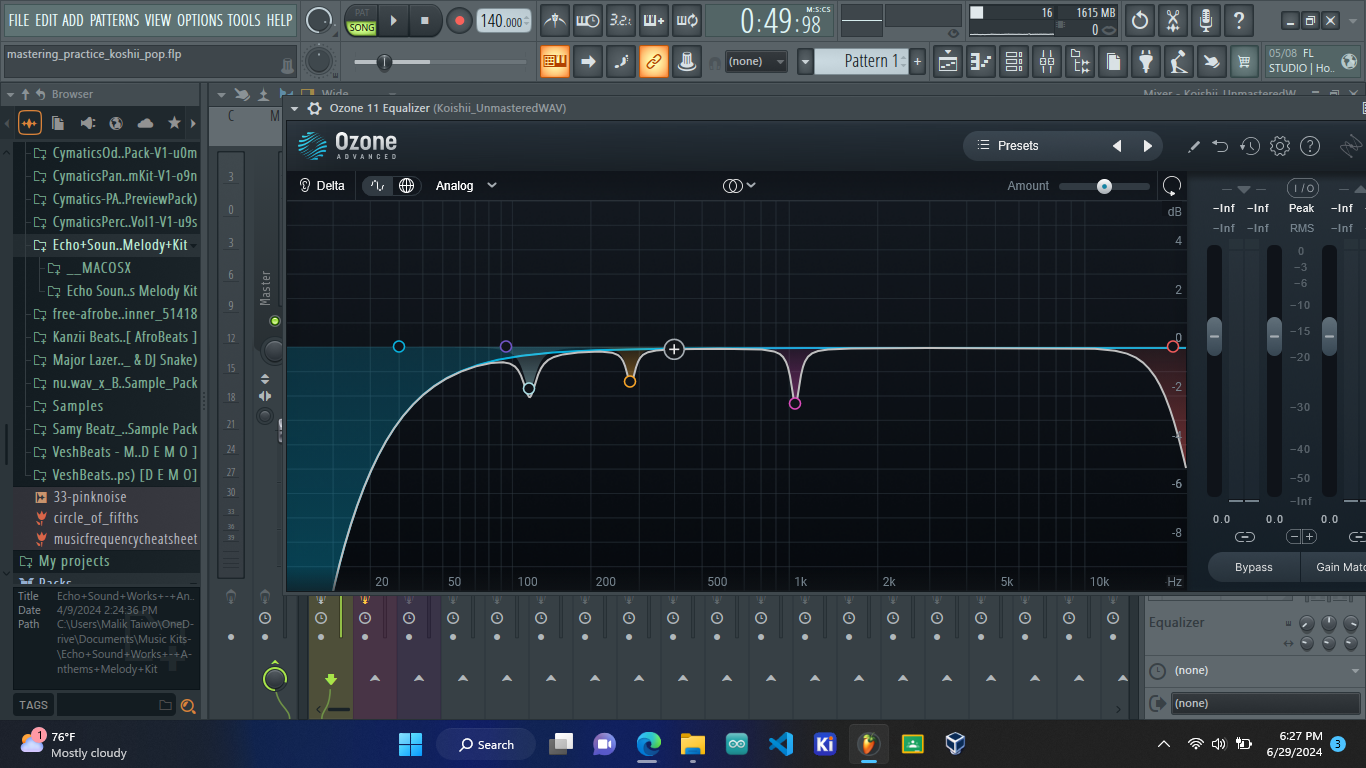Open the Piano roll view
This screenshot has width=1366, height=768.
(x=981, y=62)
